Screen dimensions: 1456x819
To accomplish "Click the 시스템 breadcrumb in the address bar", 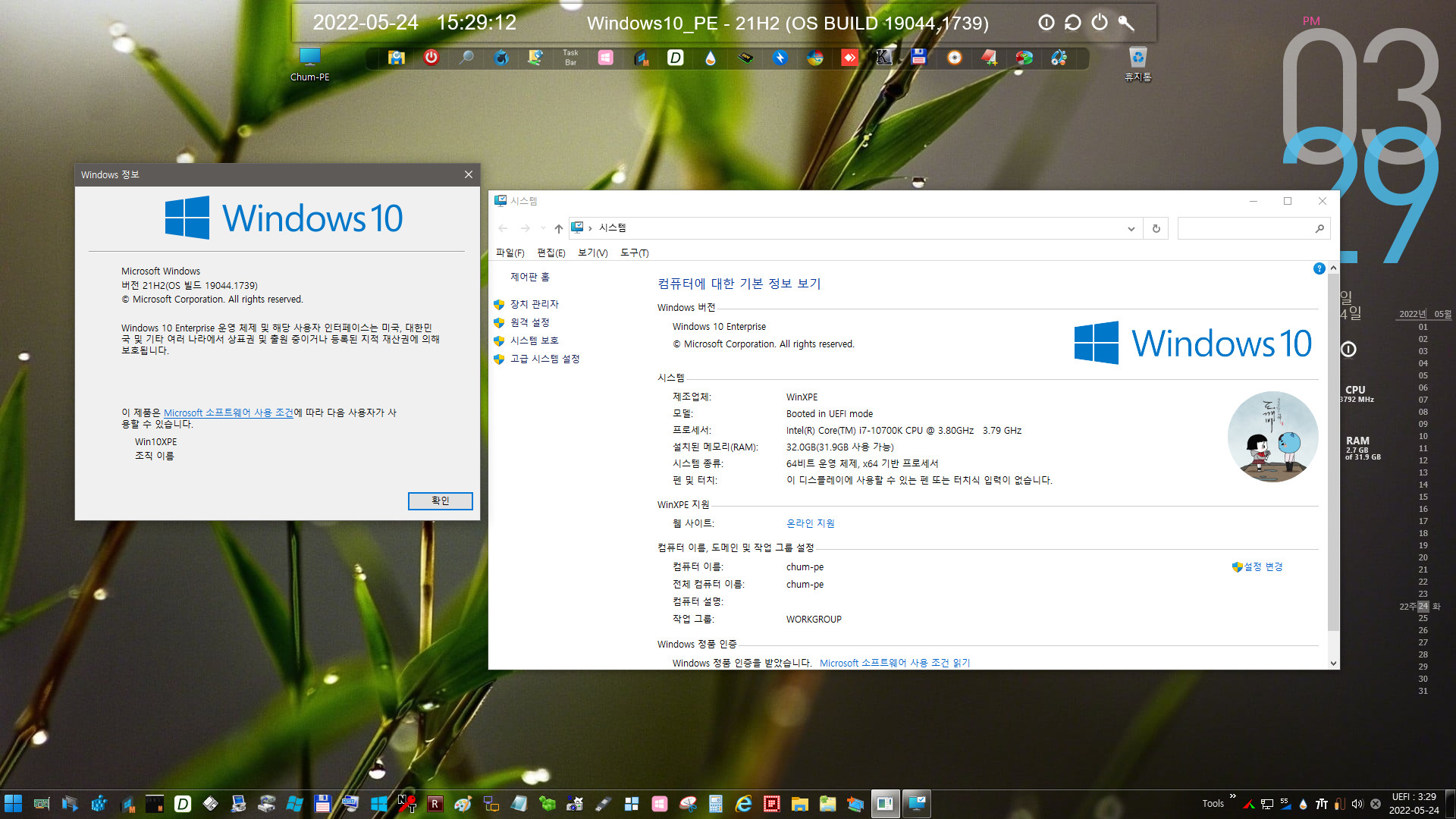I will pos(612,227).
